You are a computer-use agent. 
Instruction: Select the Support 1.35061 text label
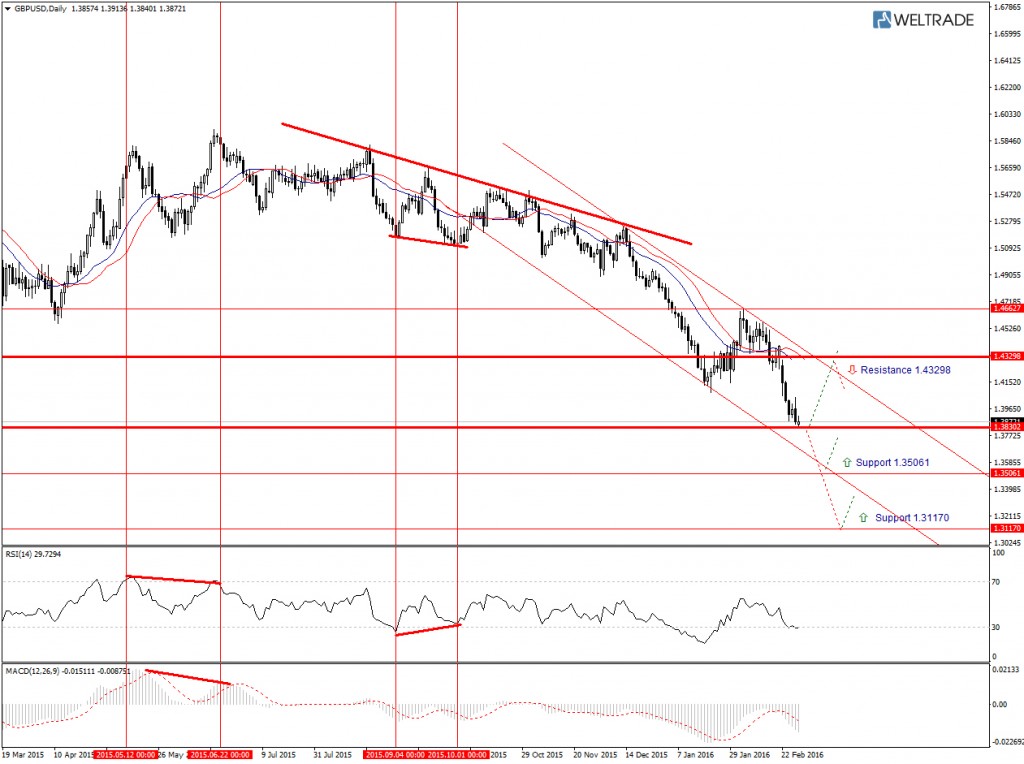point(892,462)
